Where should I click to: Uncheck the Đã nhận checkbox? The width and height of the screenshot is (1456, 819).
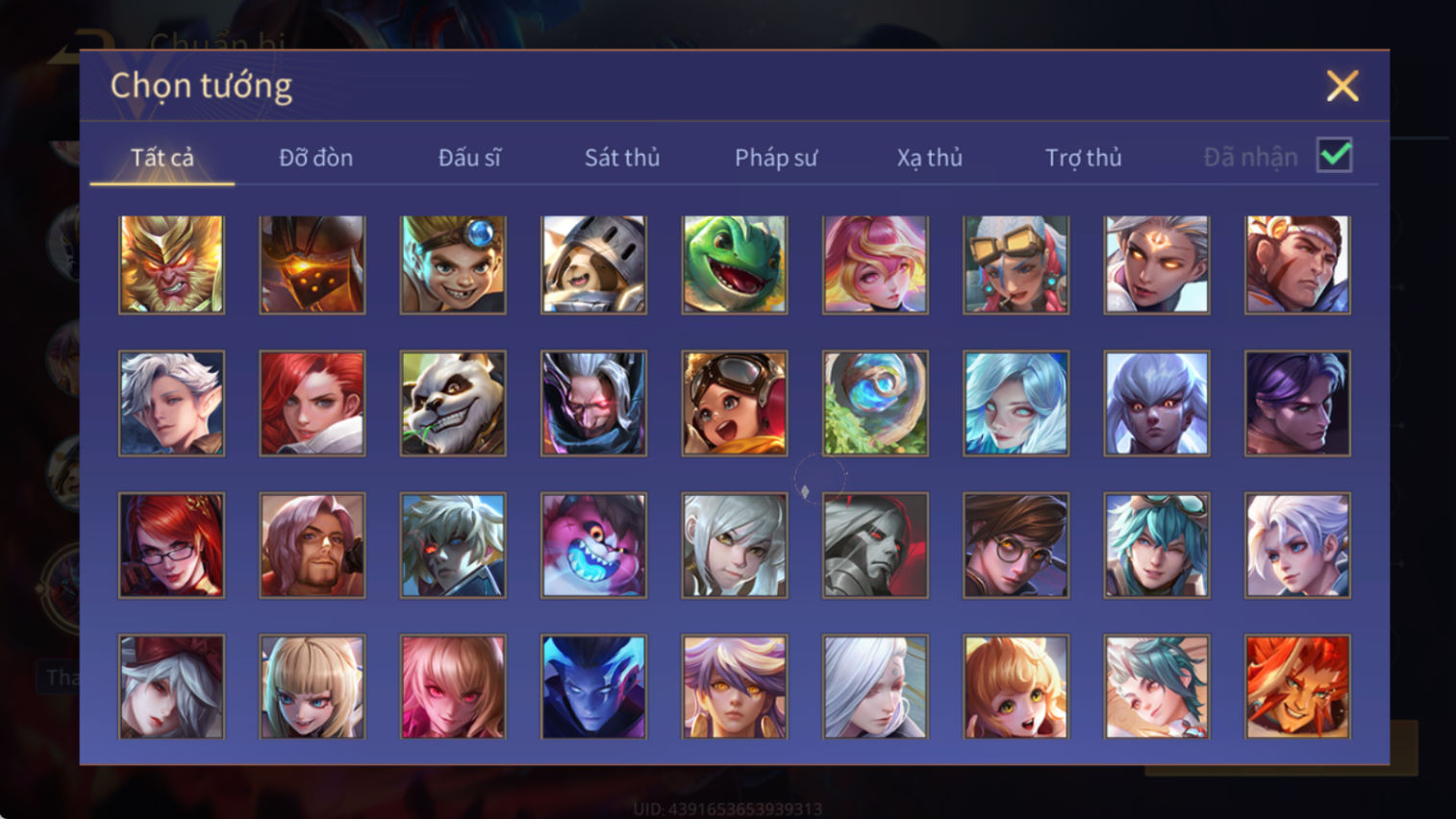1335,156
